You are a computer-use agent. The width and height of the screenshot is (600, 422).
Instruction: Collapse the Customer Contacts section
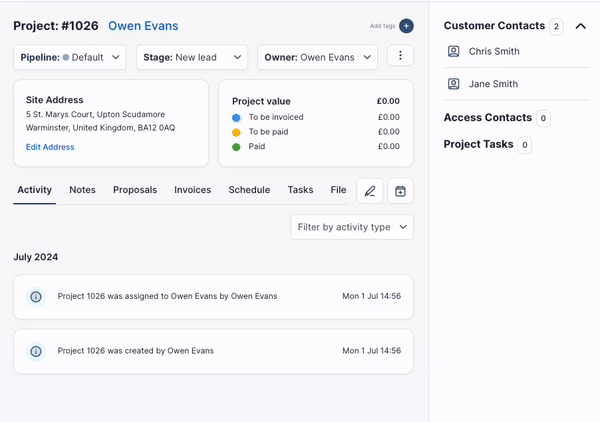(581, 26)
